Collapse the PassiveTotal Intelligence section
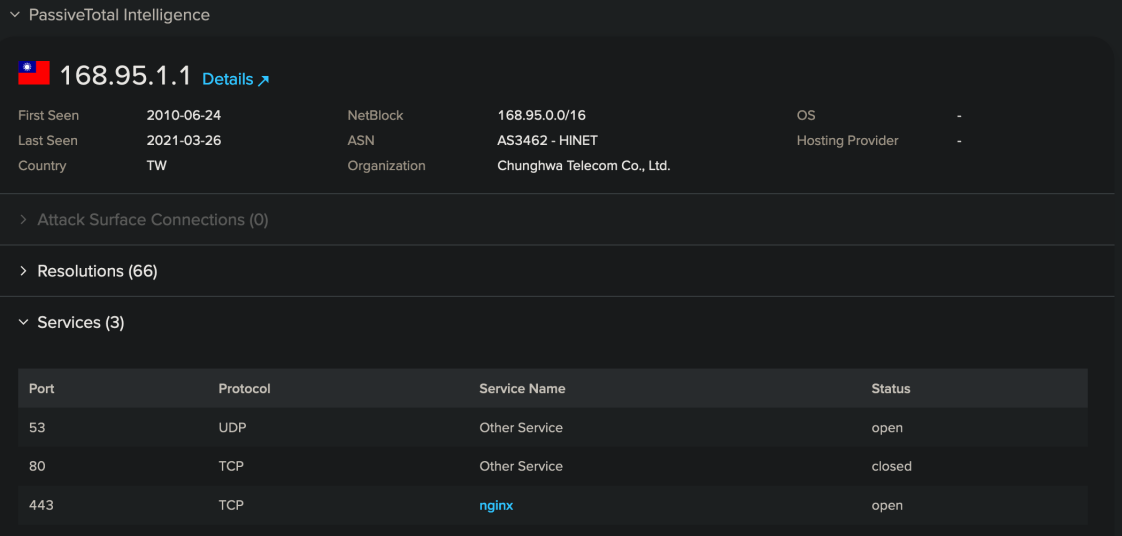1122x536 pixels. click(x=15, y=15)
